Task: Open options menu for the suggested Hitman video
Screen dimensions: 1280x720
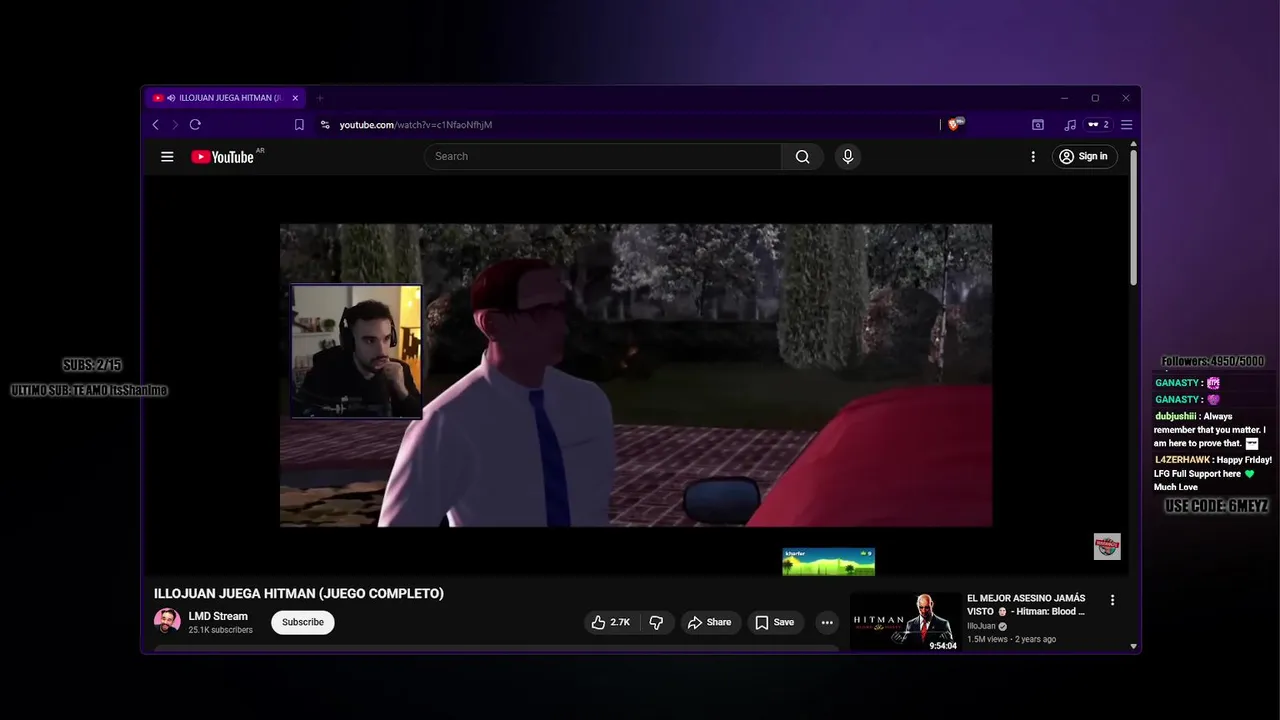Action: [1112, 600]
